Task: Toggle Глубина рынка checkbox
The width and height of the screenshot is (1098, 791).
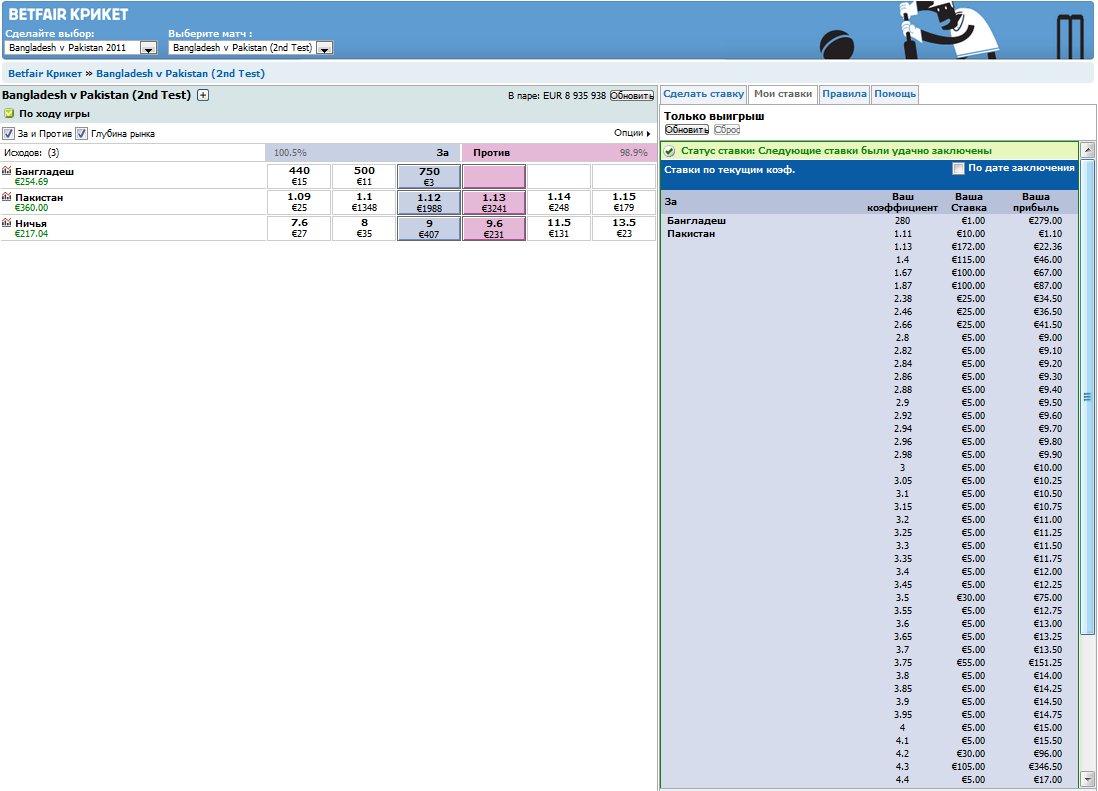Action: pos(81,134)
